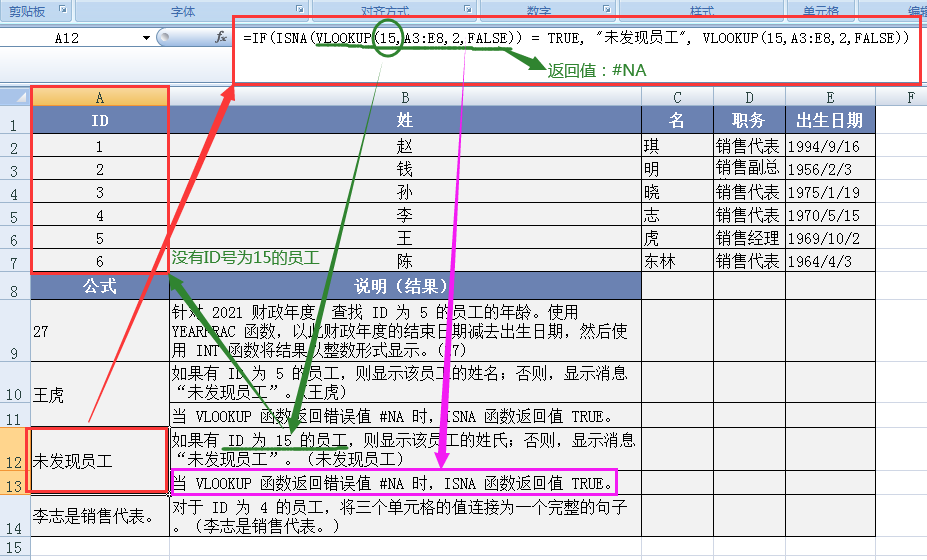Select birth date cell 1969/10/2
The height and width of the screenshot is (560, 927).
(x=830, y=238)
